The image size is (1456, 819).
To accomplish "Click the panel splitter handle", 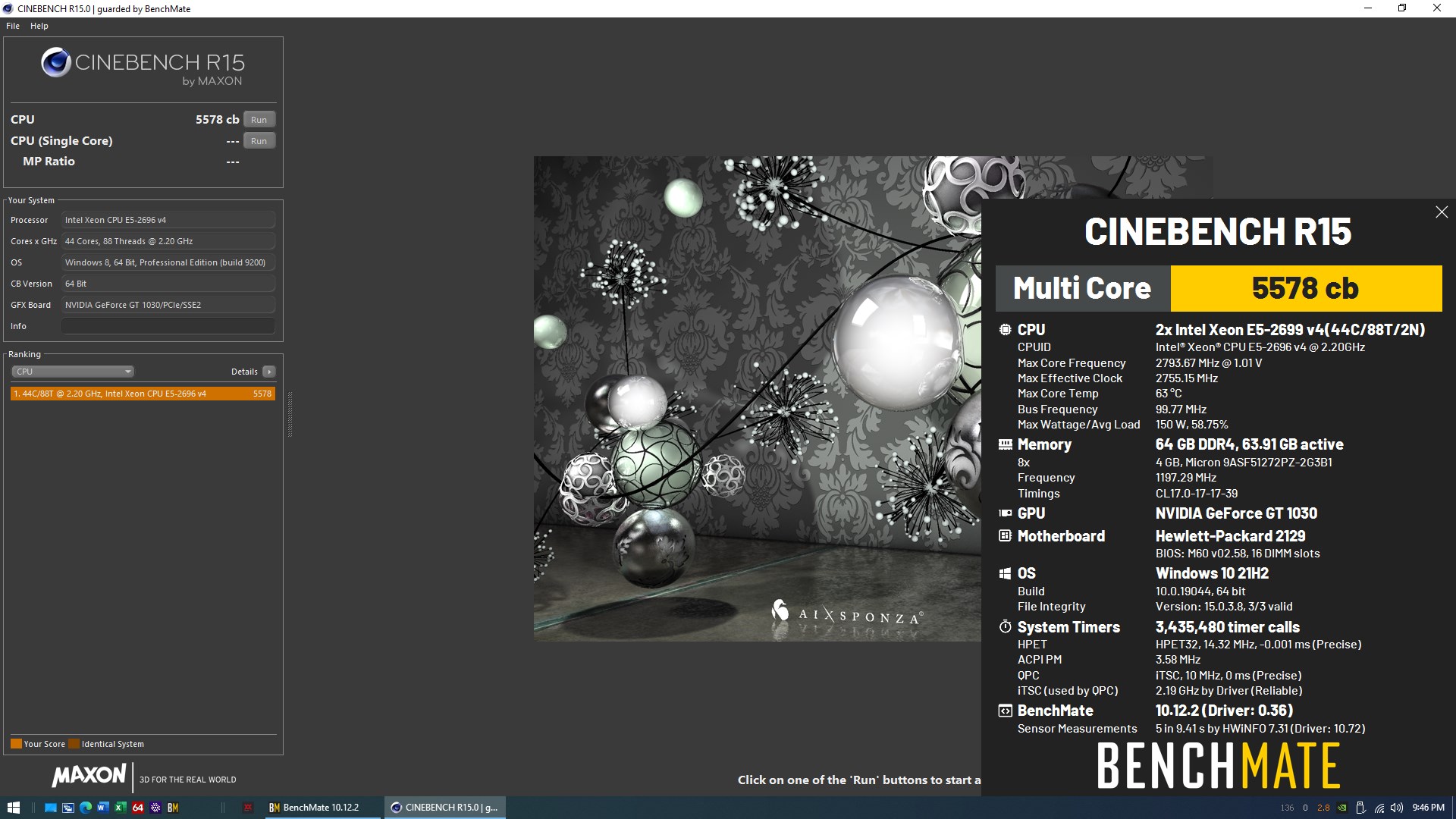I will pyautogui.click(x=290, y=414).
